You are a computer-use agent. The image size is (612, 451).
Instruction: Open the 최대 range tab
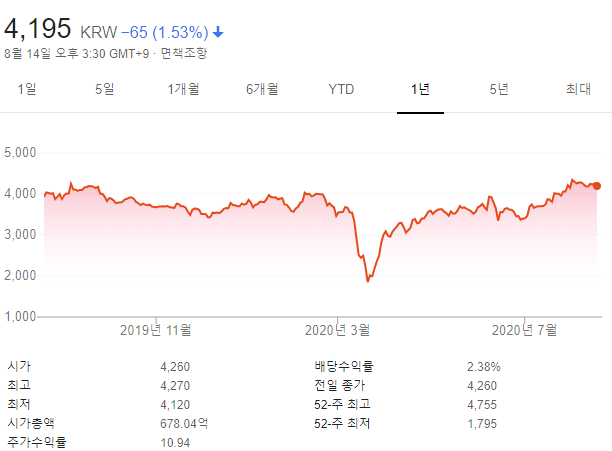click(578, 89)
